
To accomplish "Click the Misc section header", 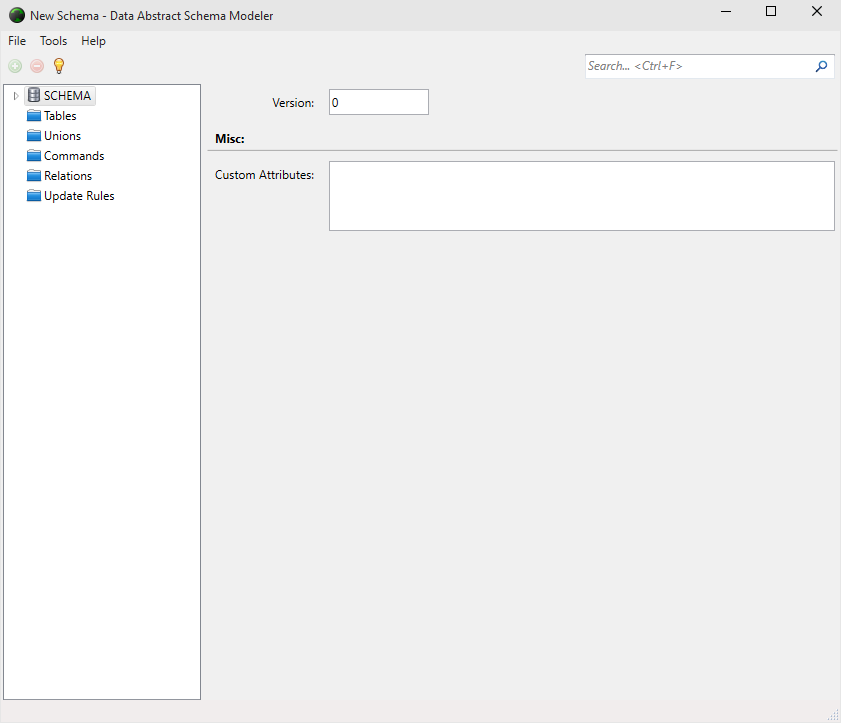I will 230,139.
